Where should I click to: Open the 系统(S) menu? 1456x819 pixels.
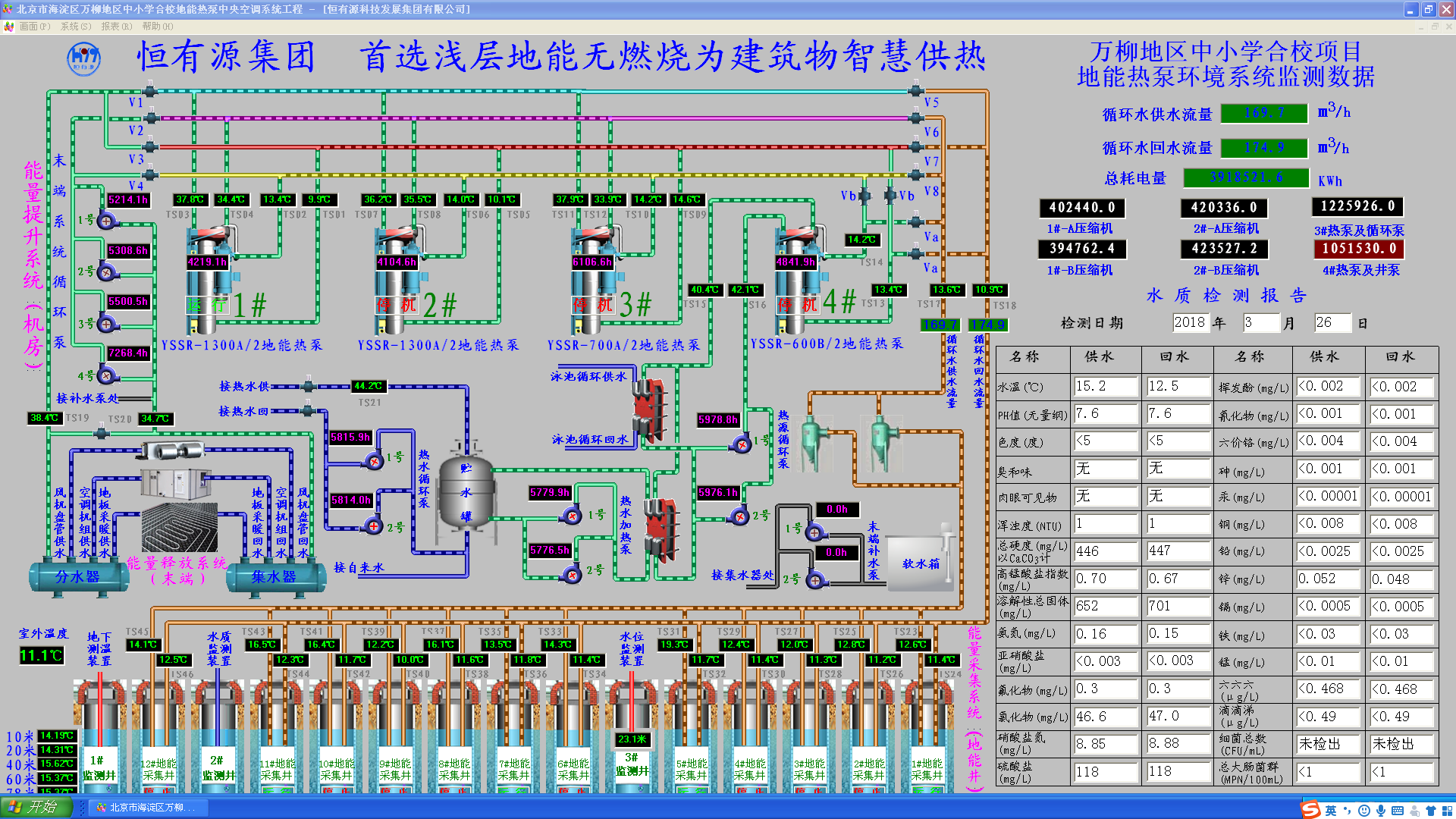75,27
